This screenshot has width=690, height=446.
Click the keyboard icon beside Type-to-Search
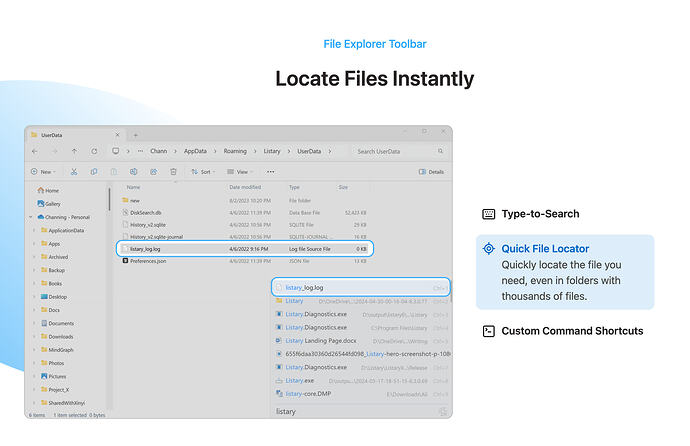488,214
